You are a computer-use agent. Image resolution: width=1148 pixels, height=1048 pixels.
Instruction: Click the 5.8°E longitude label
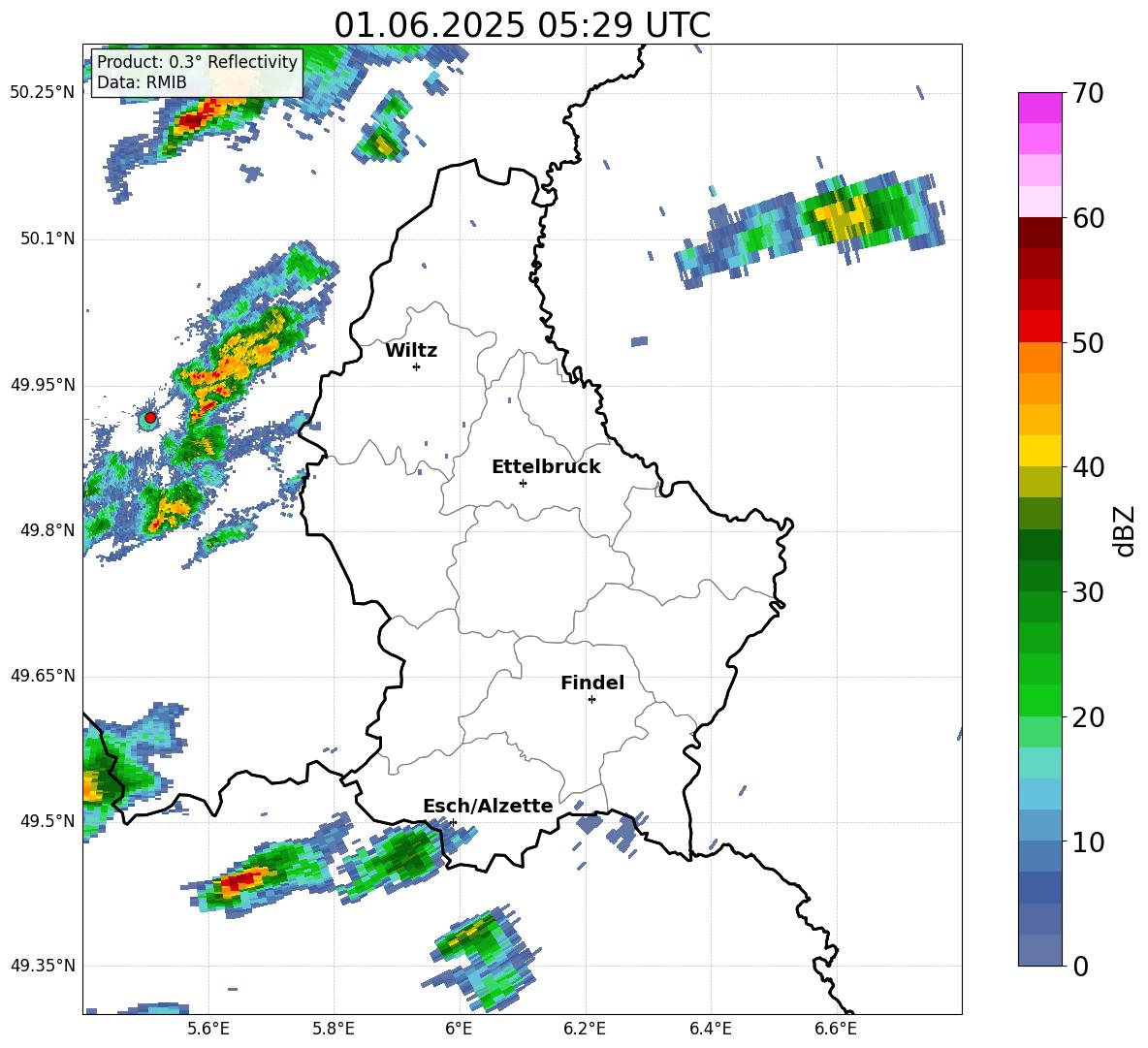pyautogui.click(x=334, y=1029)
